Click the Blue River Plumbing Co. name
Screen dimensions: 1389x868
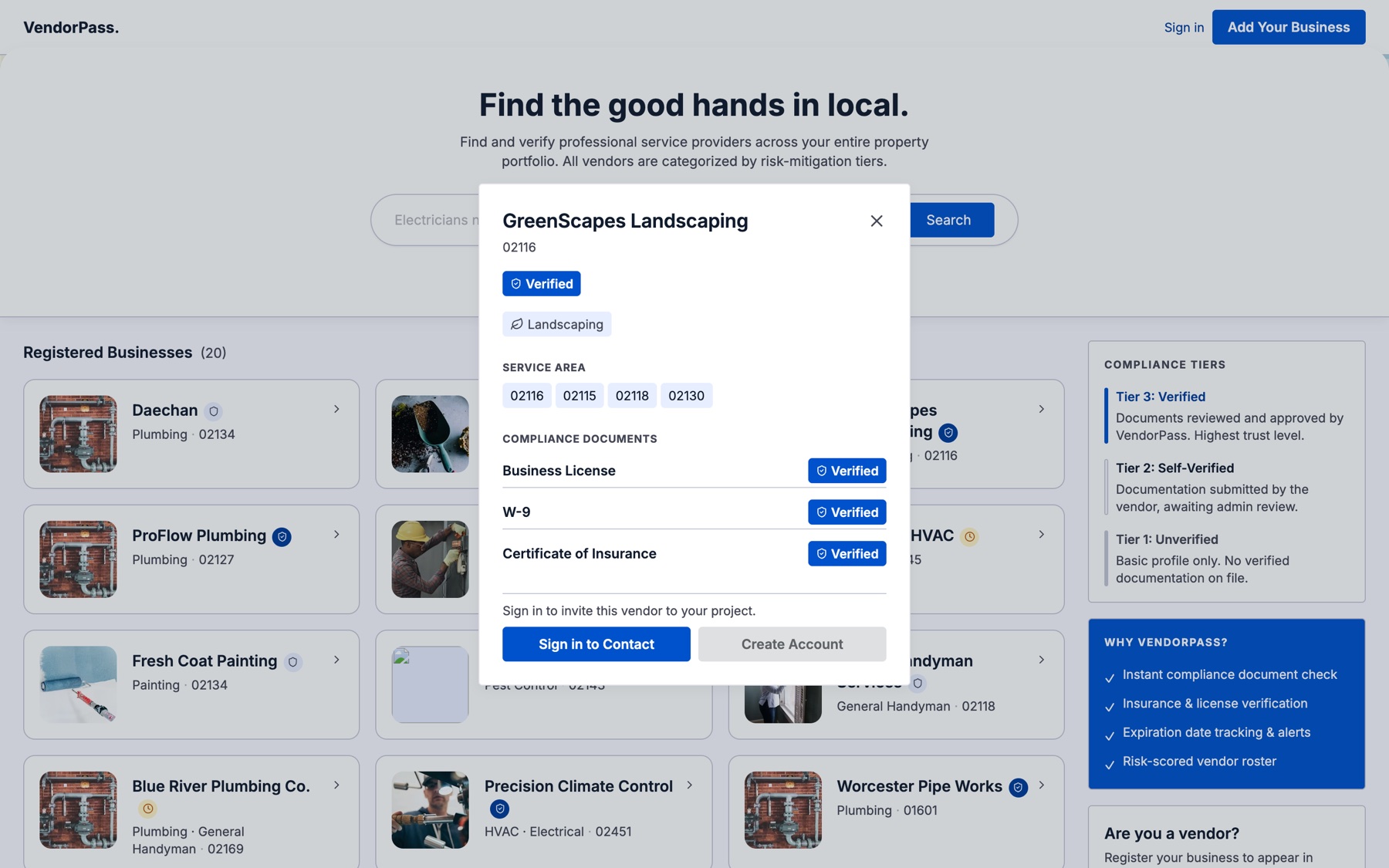click(221, 786)
